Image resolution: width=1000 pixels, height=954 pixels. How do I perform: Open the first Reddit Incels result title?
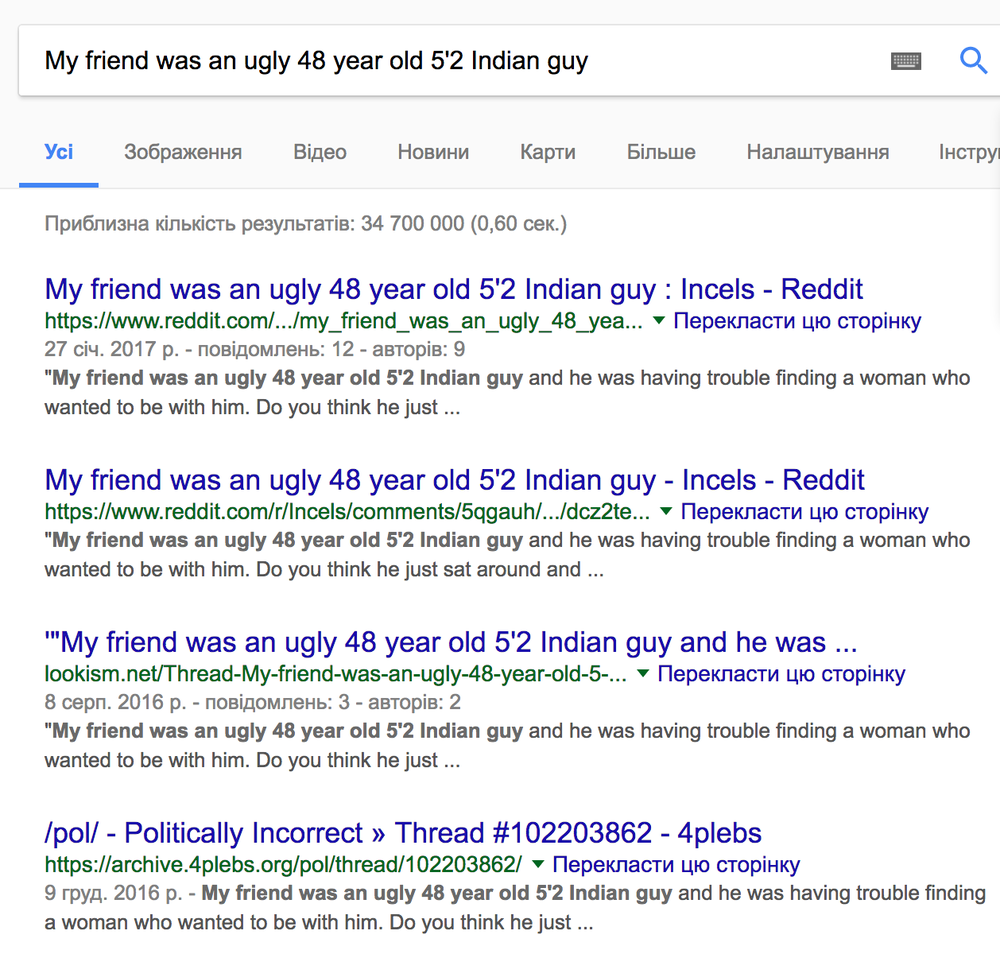pos(454,290)
